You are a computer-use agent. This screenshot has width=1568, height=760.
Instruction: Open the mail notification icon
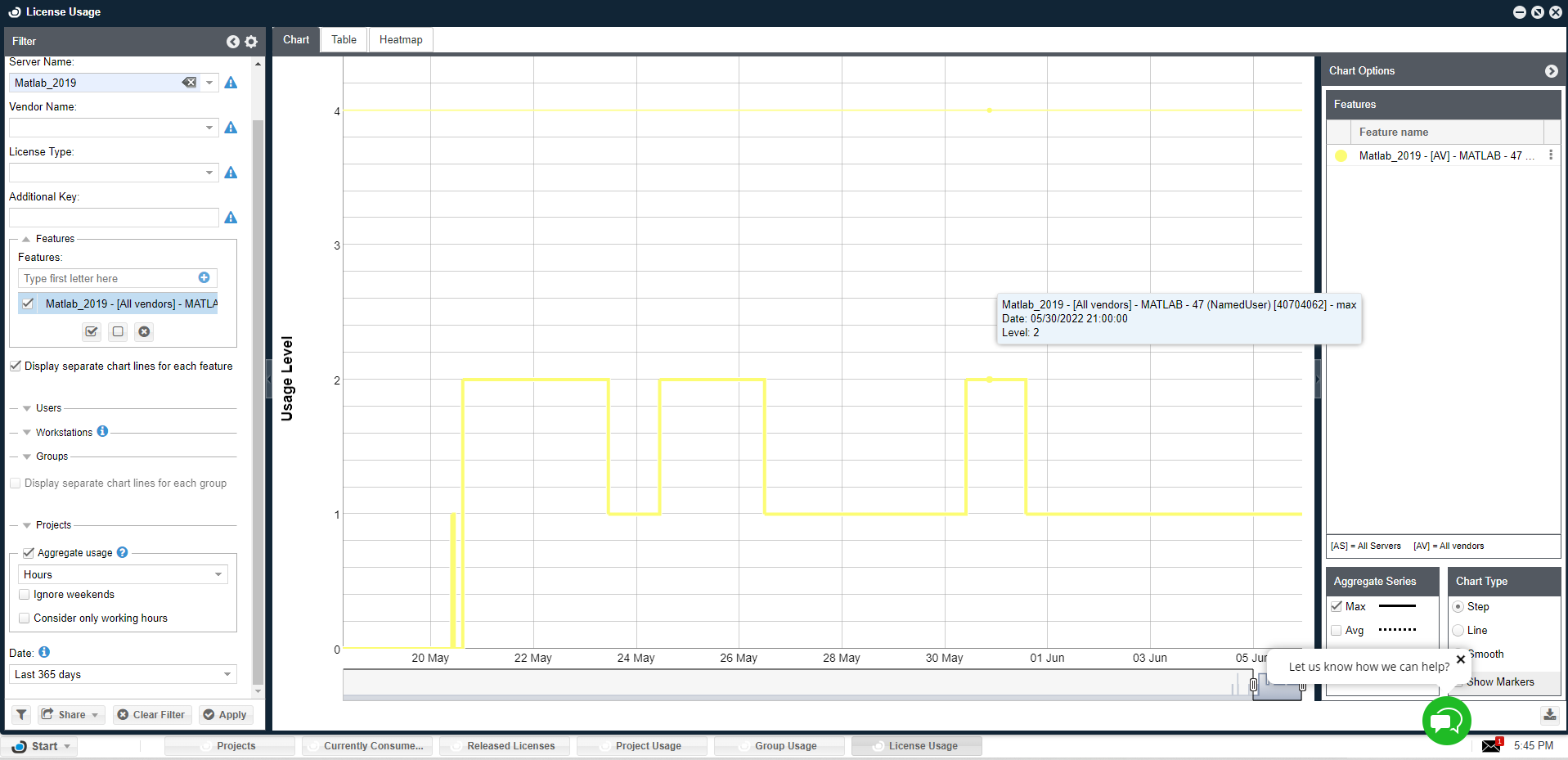(x=1491, y=745)
